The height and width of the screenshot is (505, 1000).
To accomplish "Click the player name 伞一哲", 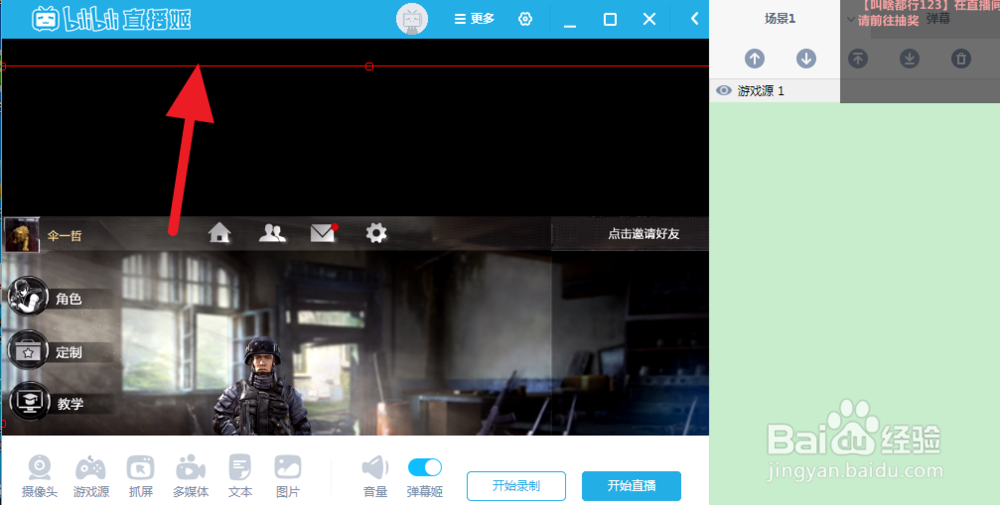I will tap(64, 236).
